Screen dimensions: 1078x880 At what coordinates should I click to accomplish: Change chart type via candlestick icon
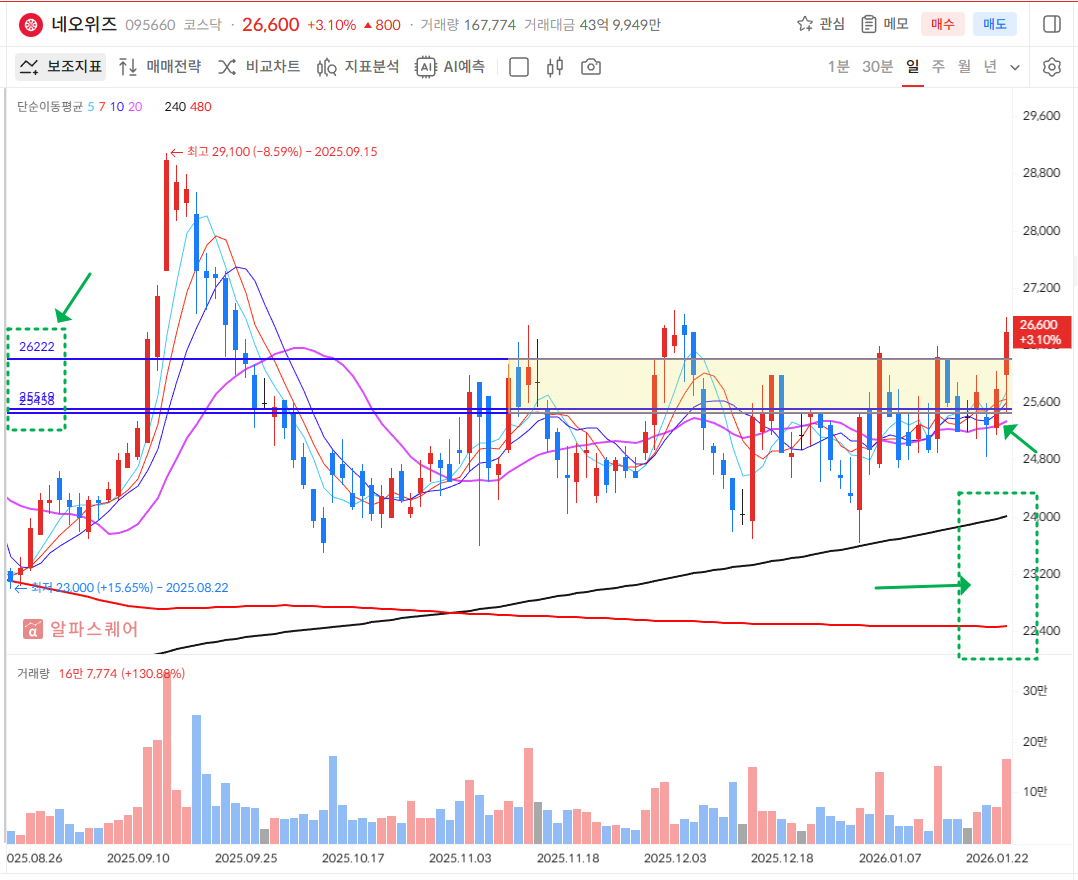tap(556, 67)
